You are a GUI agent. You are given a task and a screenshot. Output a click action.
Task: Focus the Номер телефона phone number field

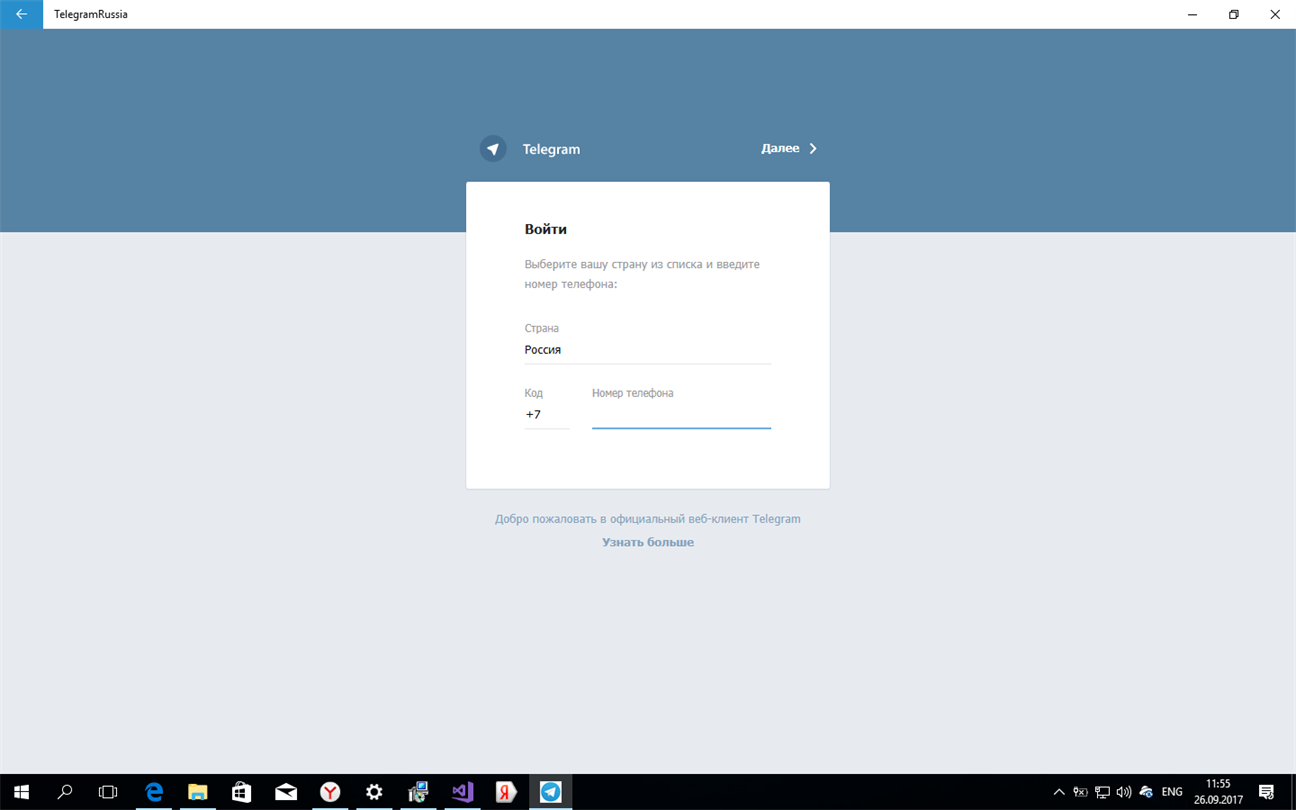[681, 415]
